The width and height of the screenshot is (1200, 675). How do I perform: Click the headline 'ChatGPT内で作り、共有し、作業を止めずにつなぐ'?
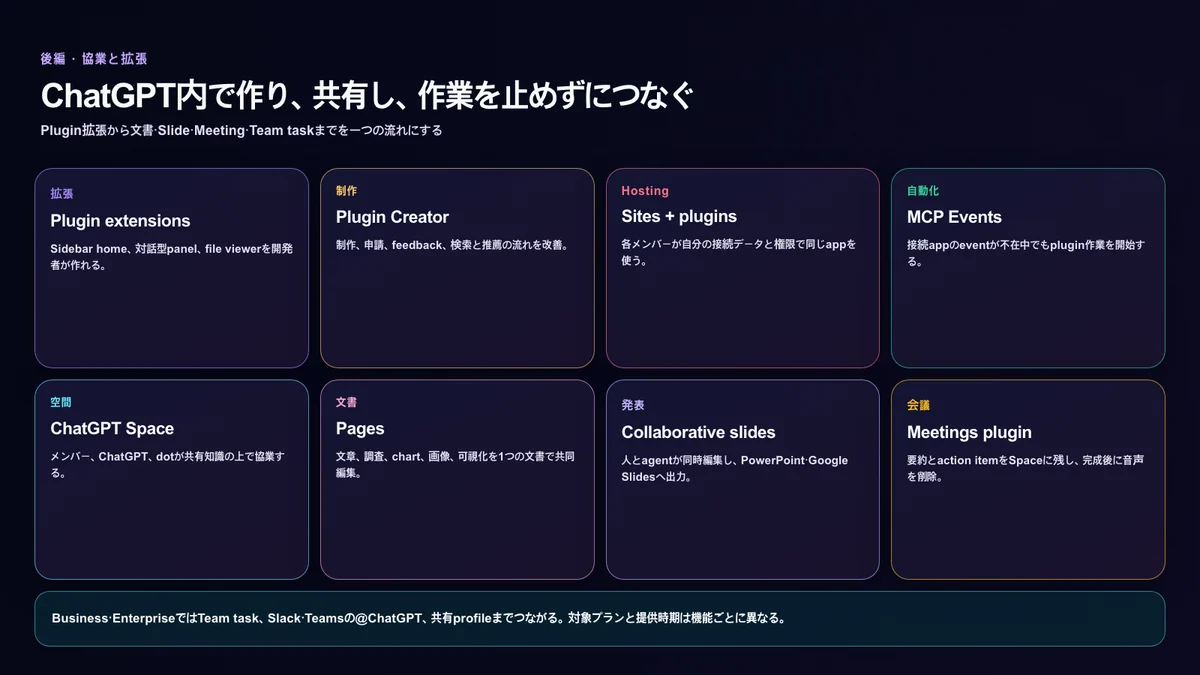click(x=367, y=96)
